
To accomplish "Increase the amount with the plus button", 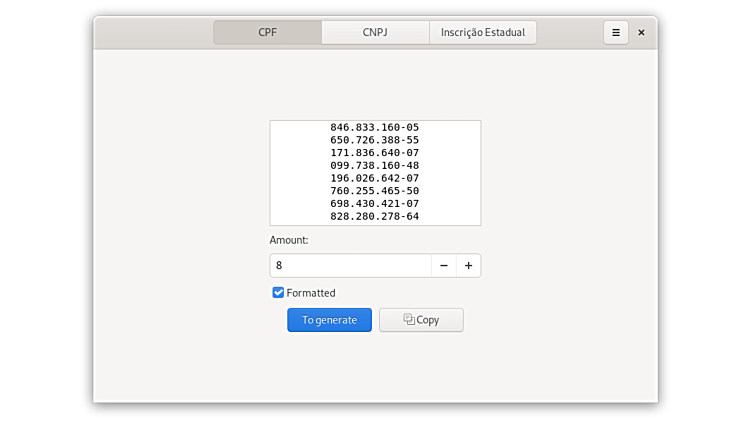I will pos(468,266).
